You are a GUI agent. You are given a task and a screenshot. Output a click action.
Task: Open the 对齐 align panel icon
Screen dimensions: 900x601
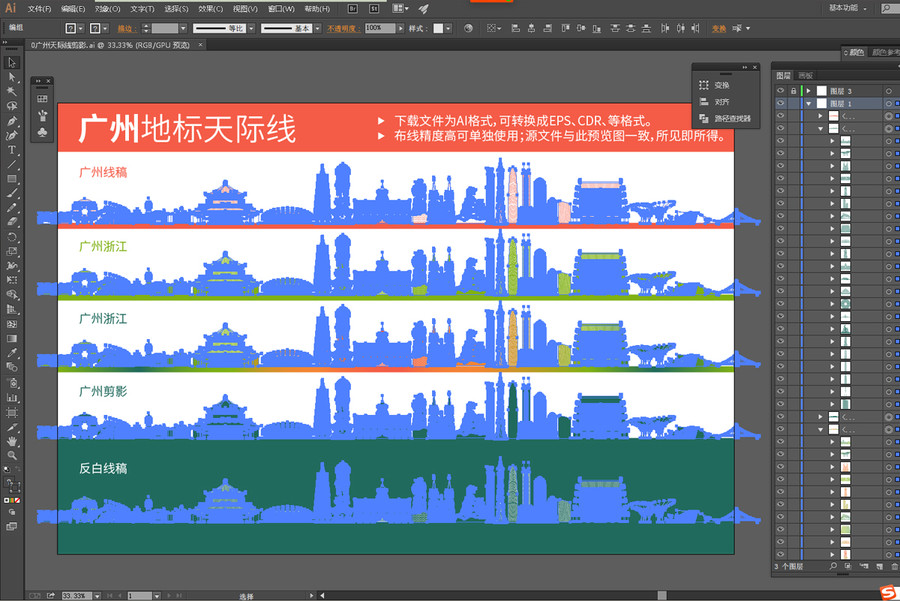pyautogui.click(x=704, y=102)
